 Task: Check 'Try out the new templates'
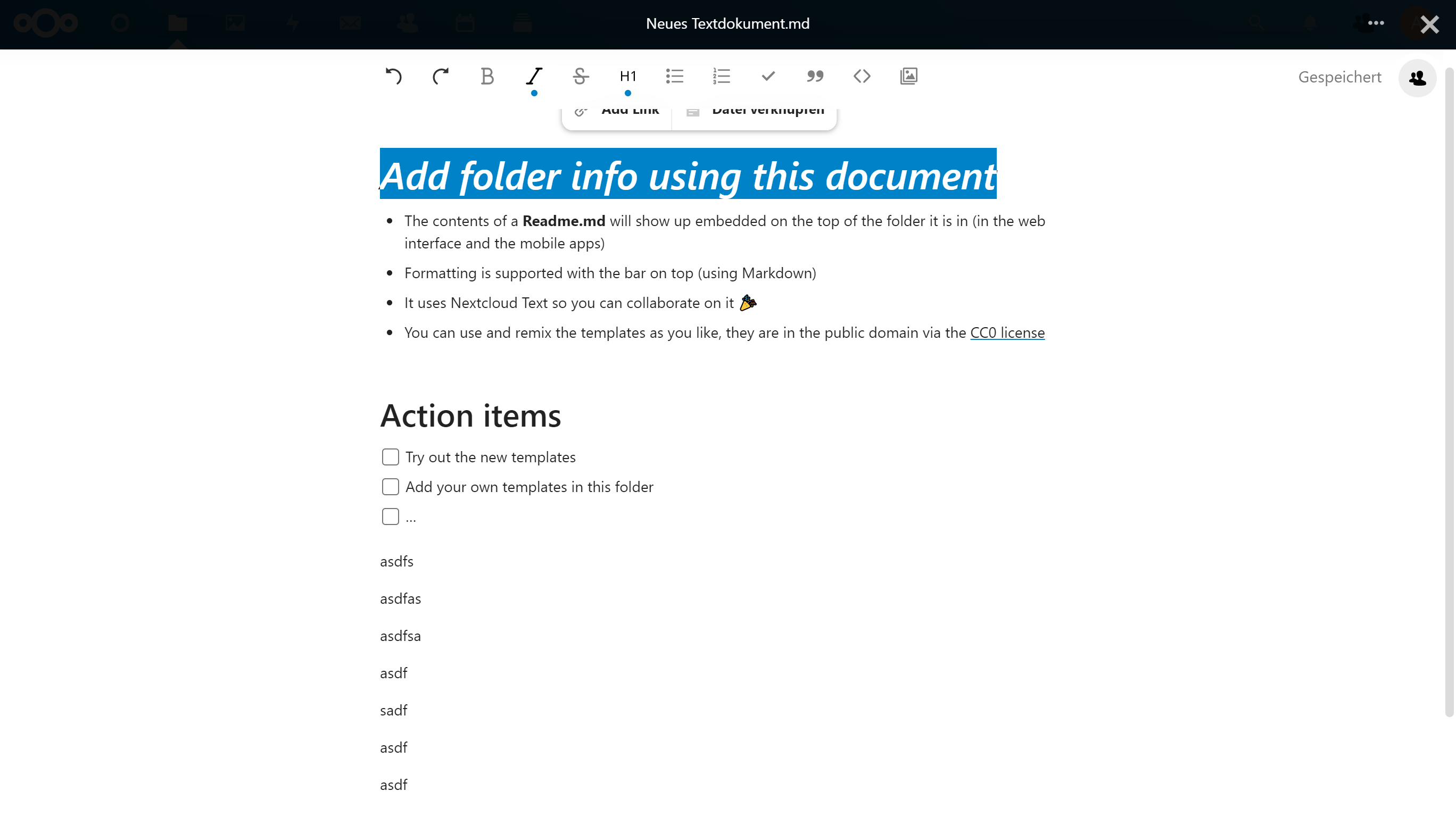coord(391,457)
